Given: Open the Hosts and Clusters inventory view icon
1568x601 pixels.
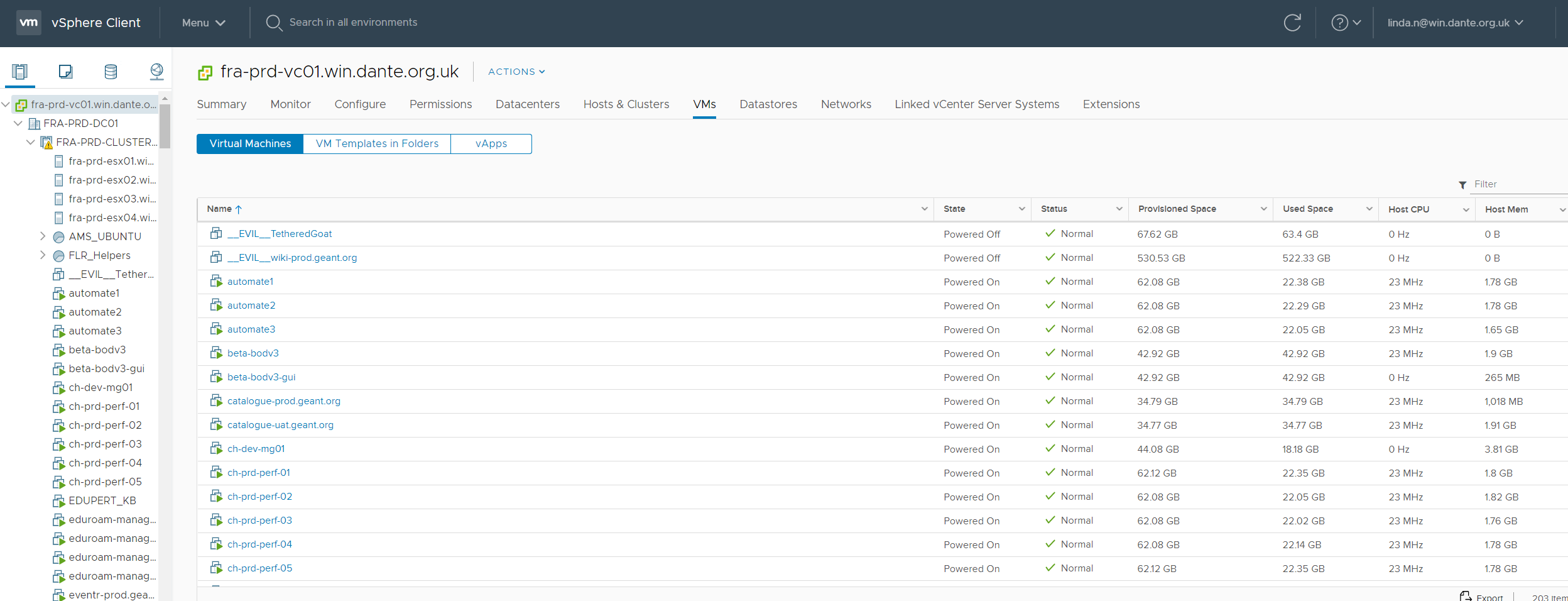Looking at the screenshot, I should pos(19,72).
